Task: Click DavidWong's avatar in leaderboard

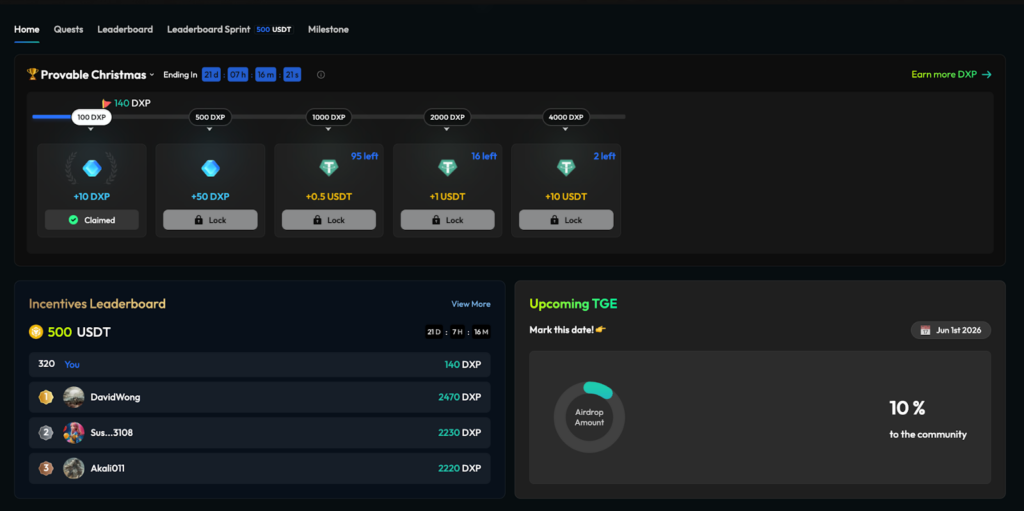Action: pos(74,397)
